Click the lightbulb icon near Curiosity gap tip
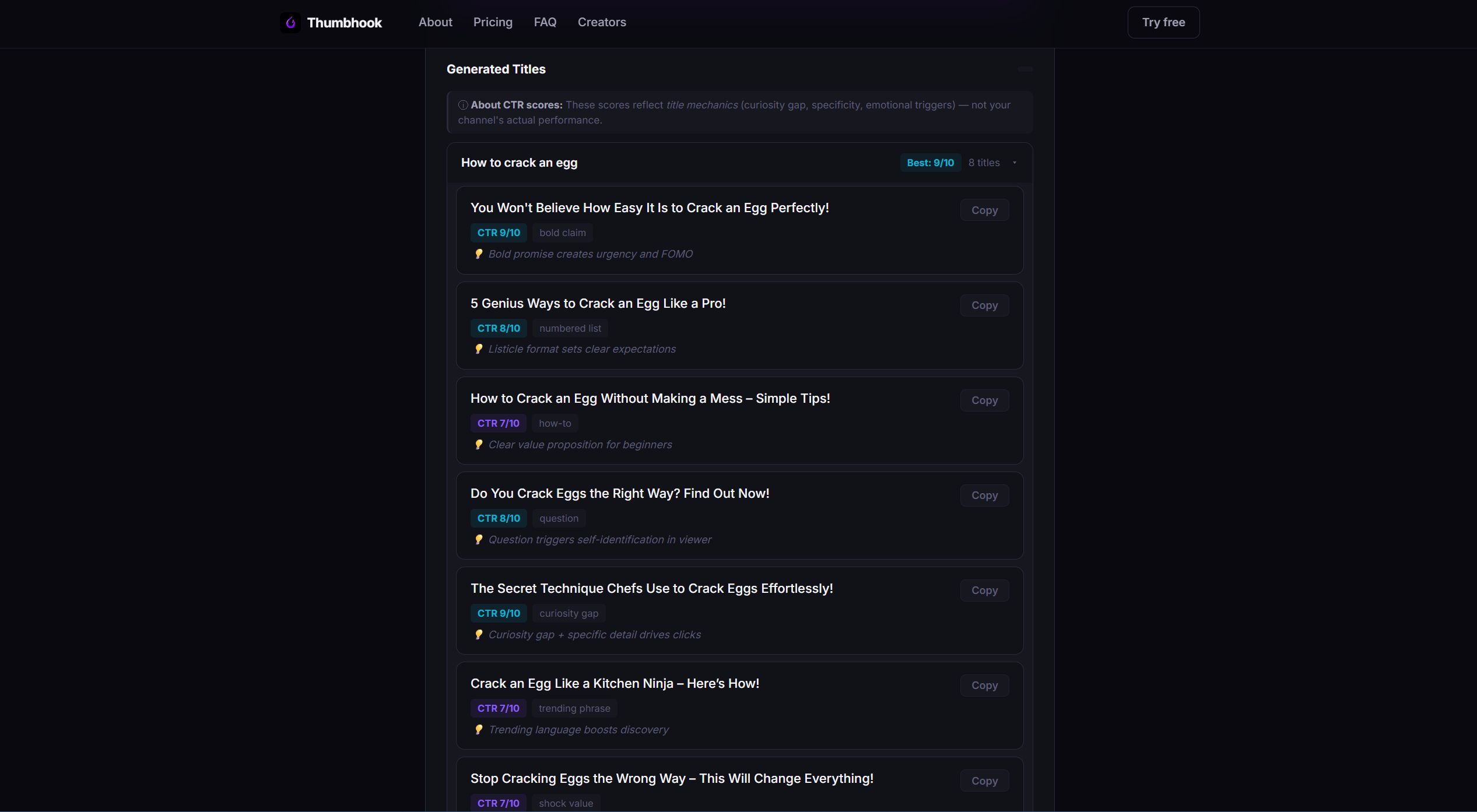1477x812 pixels. pyautogui.click(x=479, y=634)
